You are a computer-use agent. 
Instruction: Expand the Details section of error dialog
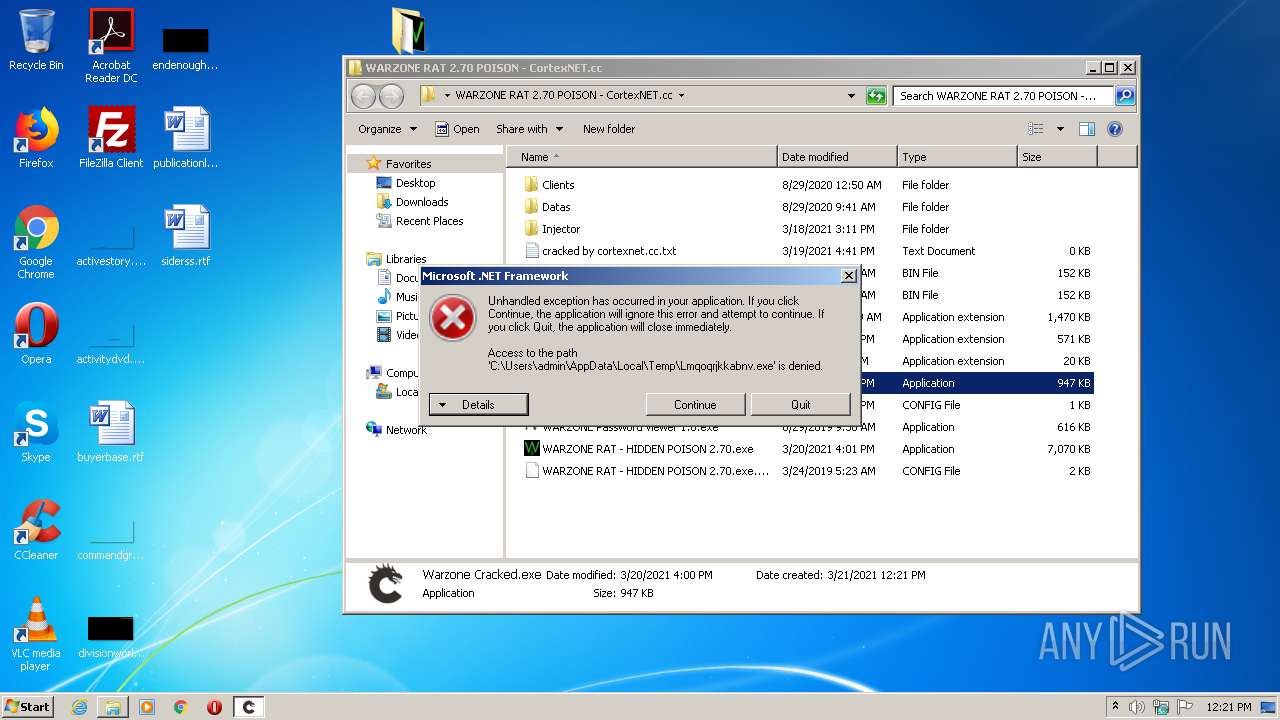(x=478, y=405)
